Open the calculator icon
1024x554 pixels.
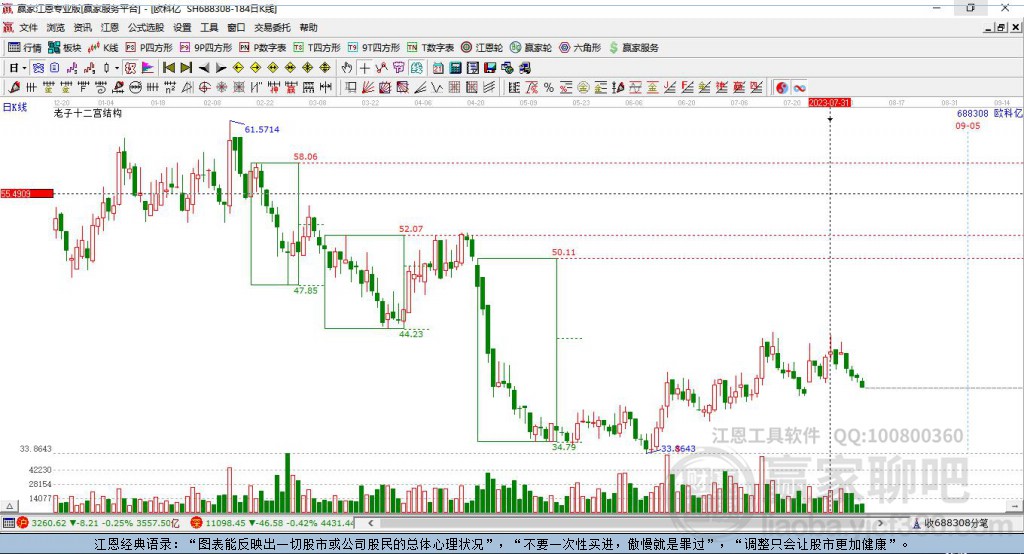coord(455,68)
